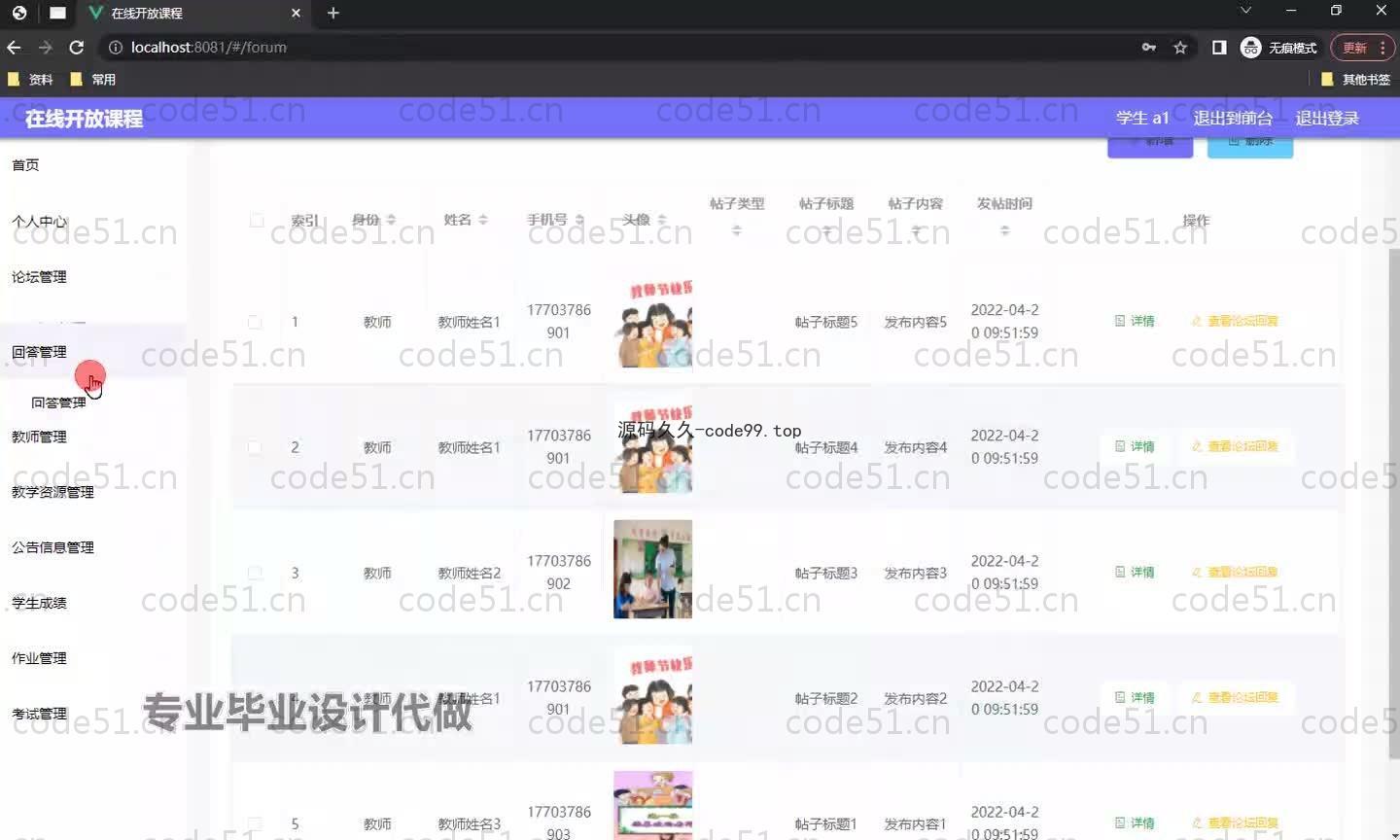This screenshot has height=840, width=1400.
Task: Toggle the select-all header checkbox
Action: 257,220
